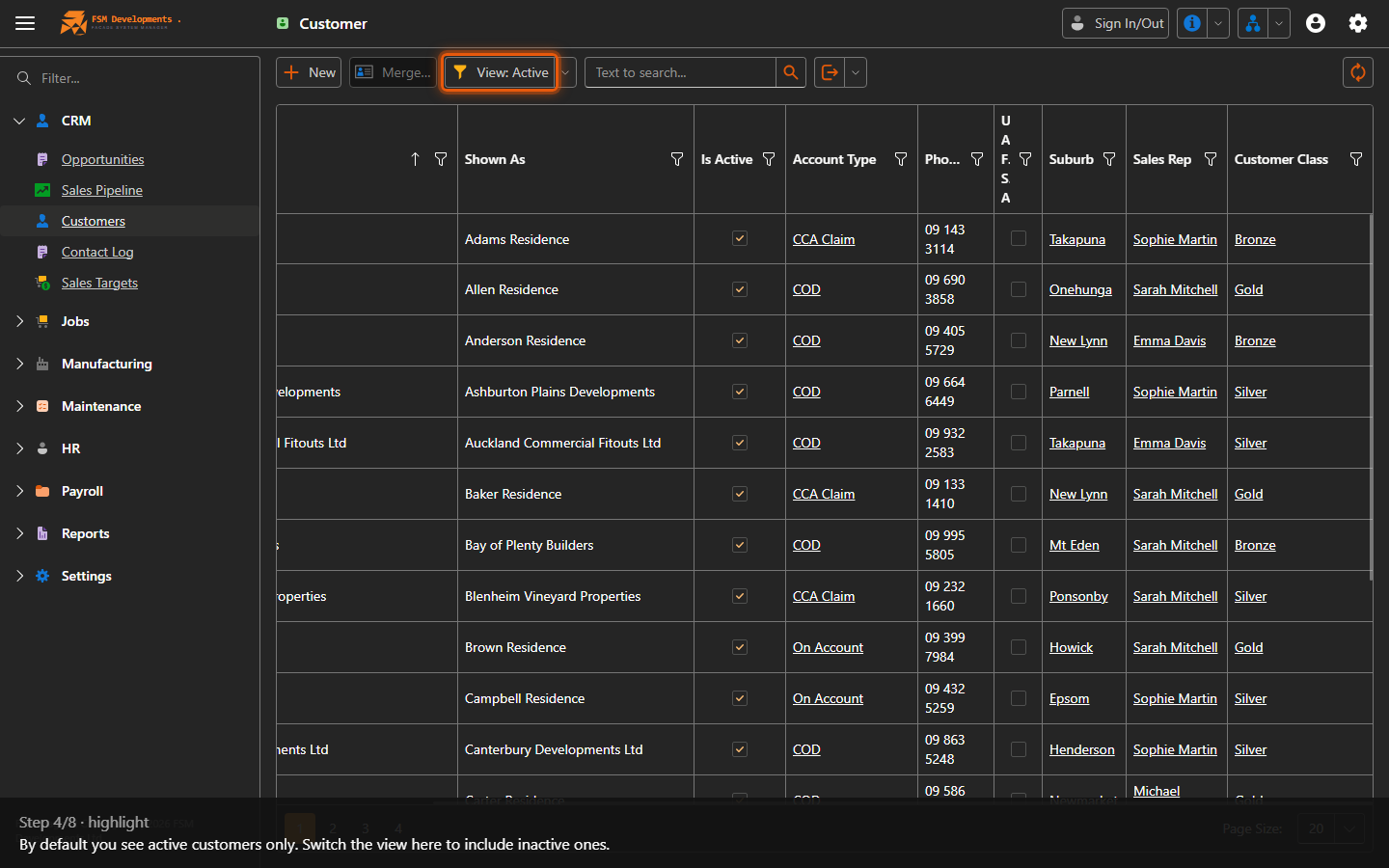Open the export options dropdown arrow
The width and height of the screenshot is (1389, 868).
pos(856,72)
